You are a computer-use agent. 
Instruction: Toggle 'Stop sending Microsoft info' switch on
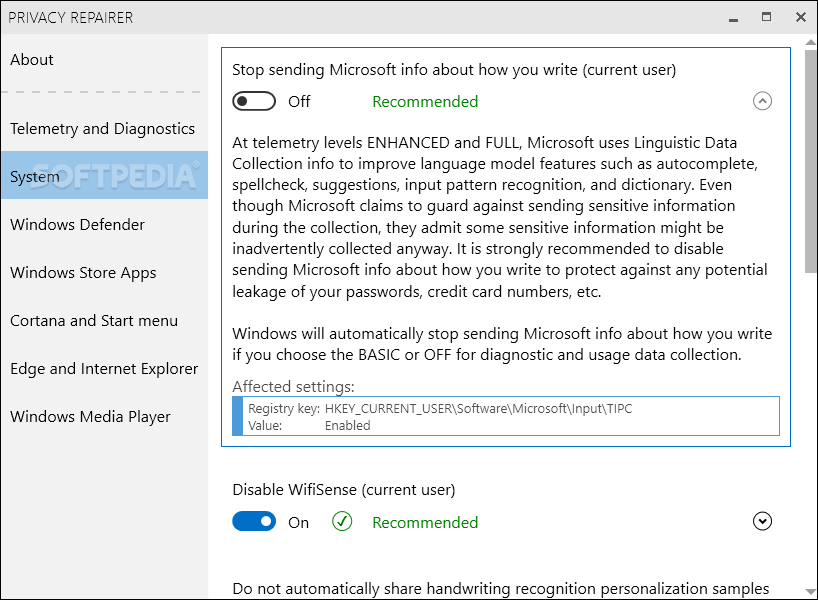pyautogui.click(x=254, y=101)
